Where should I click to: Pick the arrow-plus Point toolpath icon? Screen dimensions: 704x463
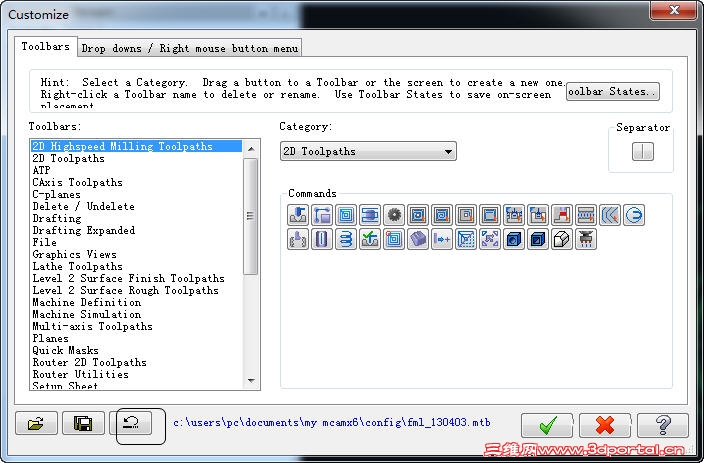pos(442,239)
